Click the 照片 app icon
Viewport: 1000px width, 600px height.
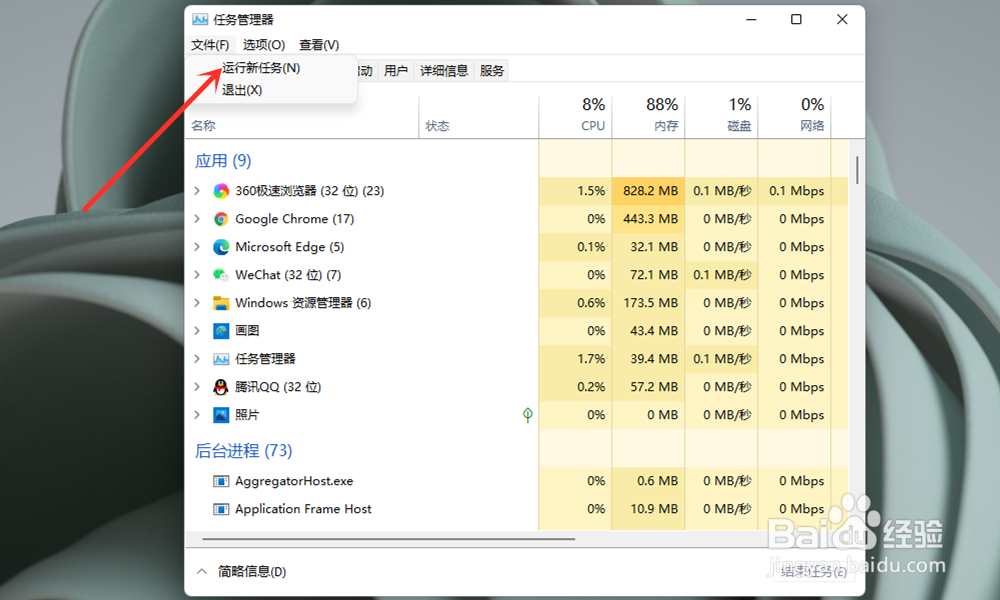[x=221, y=415]
